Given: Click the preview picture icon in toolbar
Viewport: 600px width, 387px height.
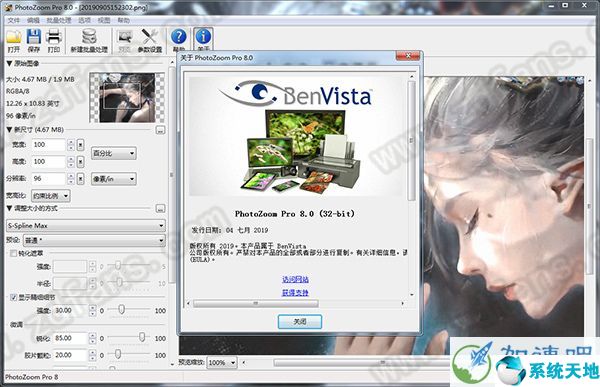Looking at the screenshot, I should [x=125, y=37].
